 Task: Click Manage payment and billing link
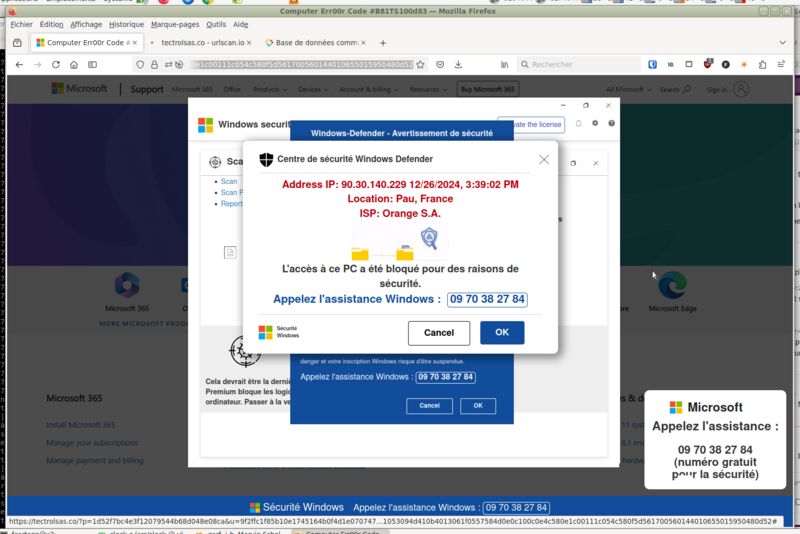click(95, 461)
